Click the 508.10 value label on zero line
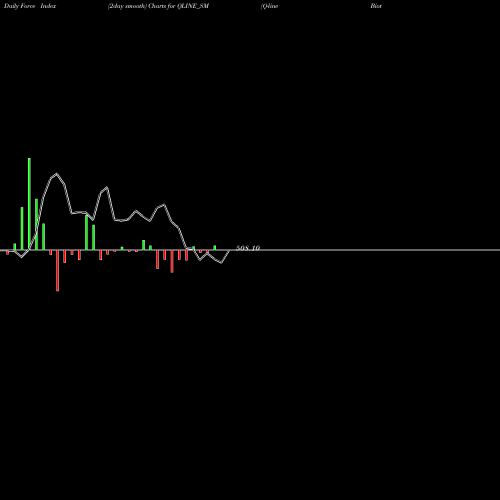 248,248
